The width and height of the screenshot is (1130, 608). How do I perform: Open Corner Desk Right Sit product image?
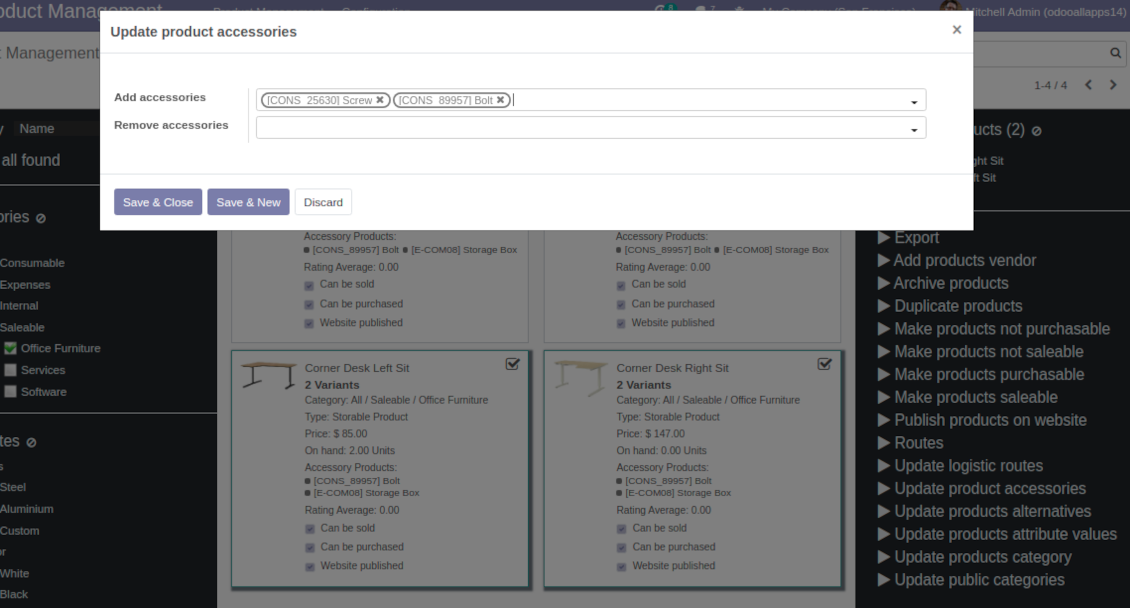coord(581,377)
